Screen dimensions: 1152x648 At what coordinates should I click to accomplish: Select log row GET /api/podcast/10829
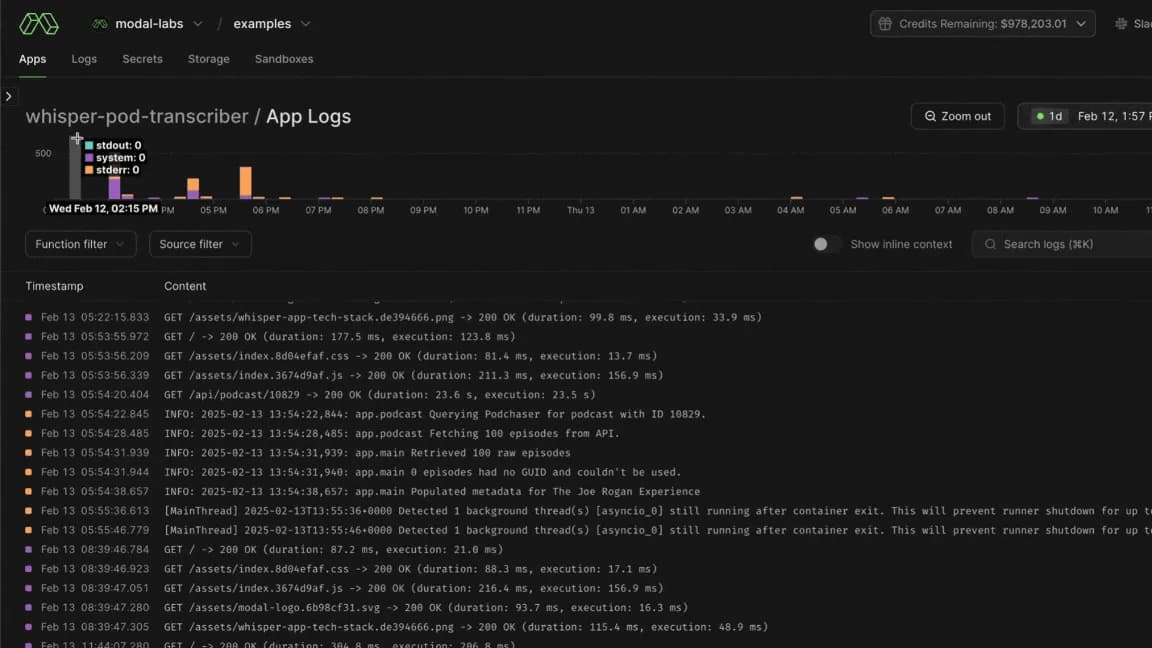pyautogui.click(x=576, y=395)
